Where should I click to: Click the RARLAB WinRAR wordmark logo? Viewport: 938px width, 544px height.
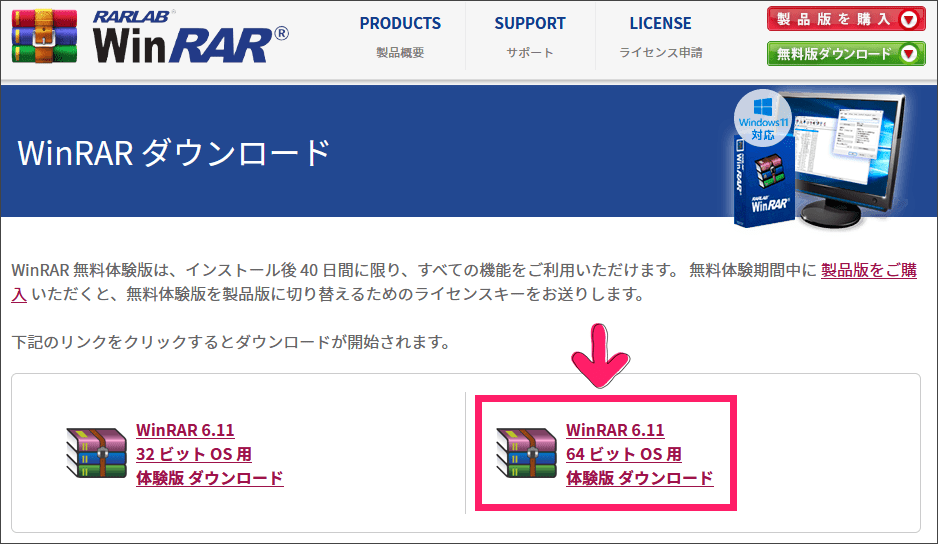(190, 37)
